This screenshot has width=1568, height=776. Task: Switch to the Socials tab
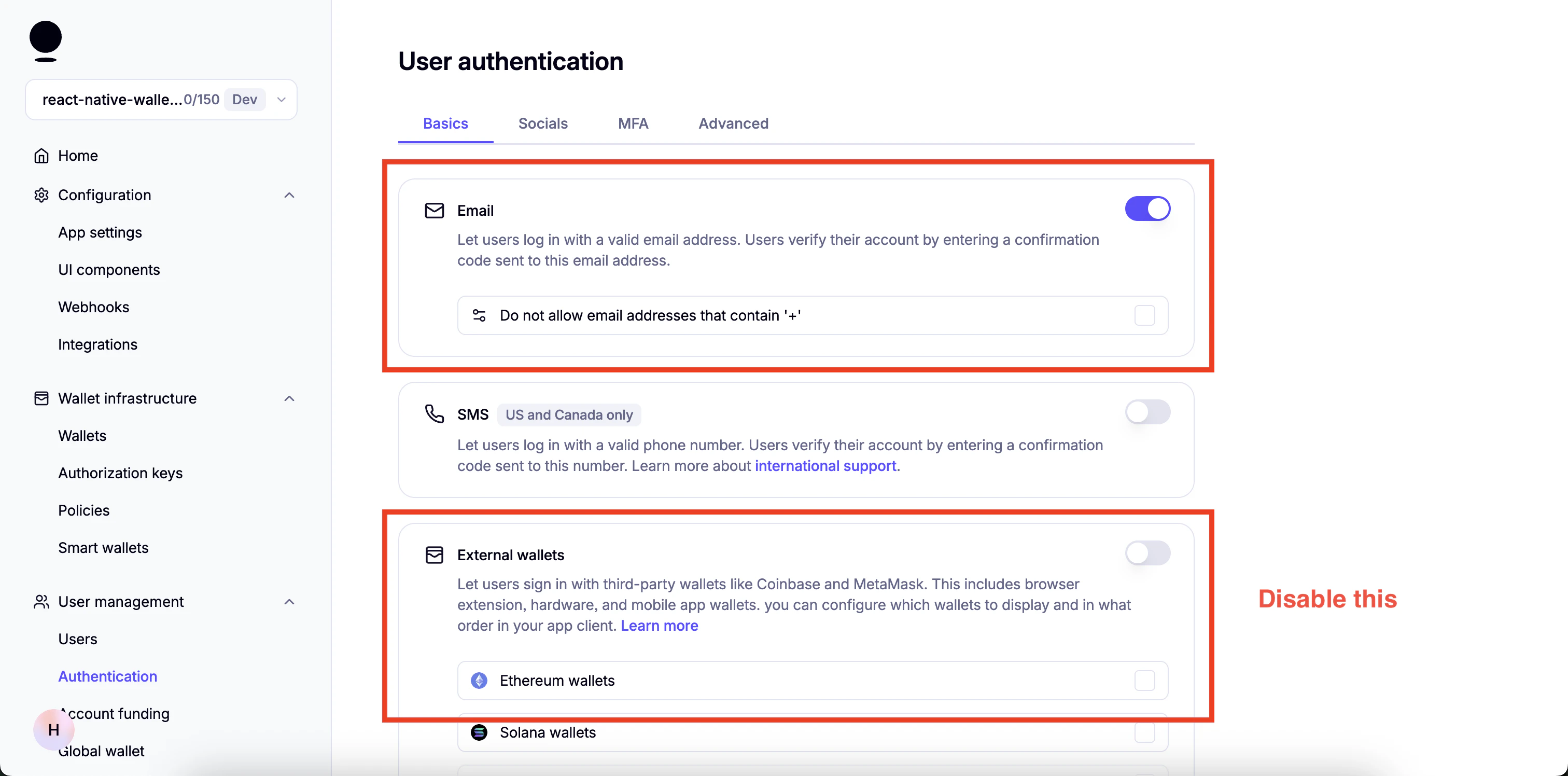coord(543,123)
